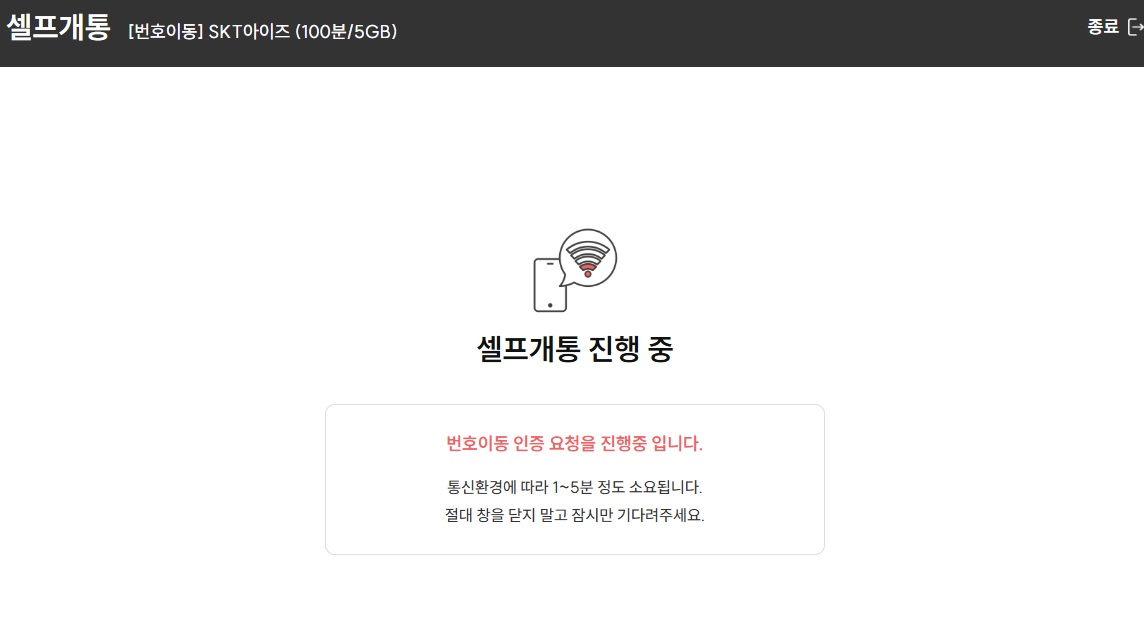Click the red 번호이동 인증 요청 status message
1144x644 pixels.
coord(574,443)
